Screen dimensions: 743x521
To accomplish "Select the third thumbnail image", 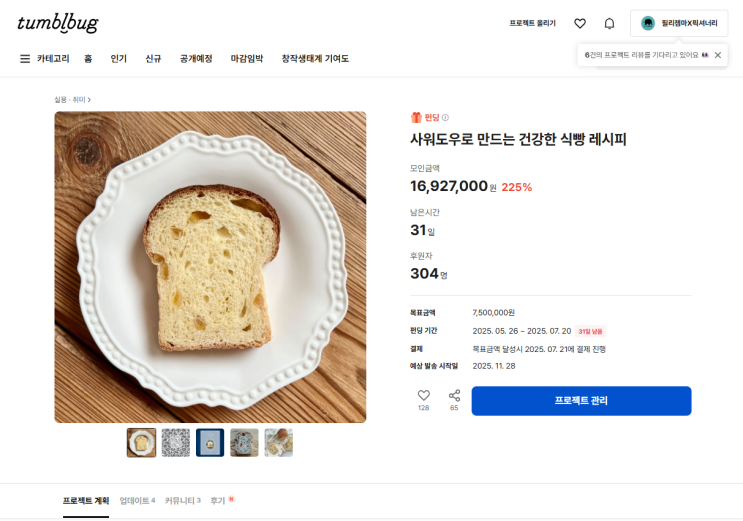I will (x=210, y=442).
